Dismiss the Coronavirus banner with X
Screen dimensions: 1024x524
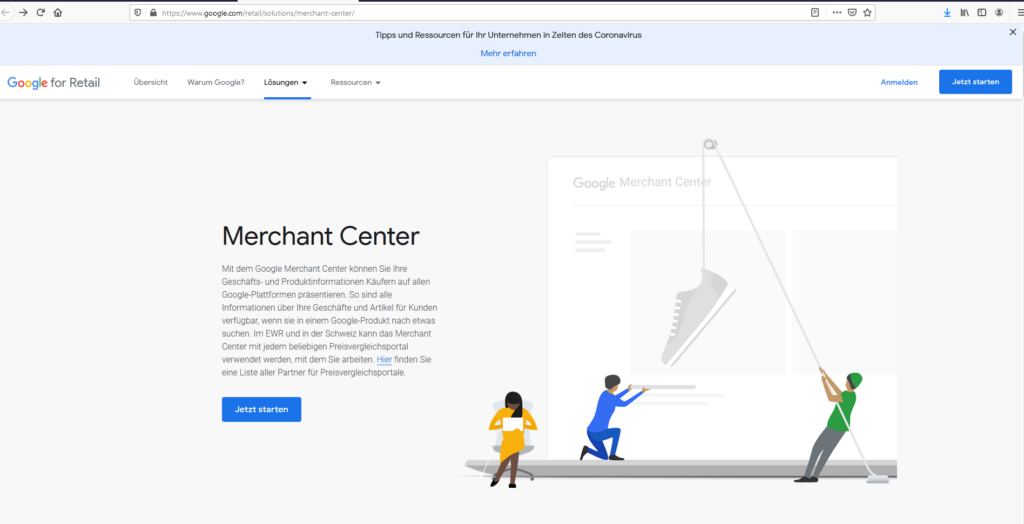(1012, 33)
